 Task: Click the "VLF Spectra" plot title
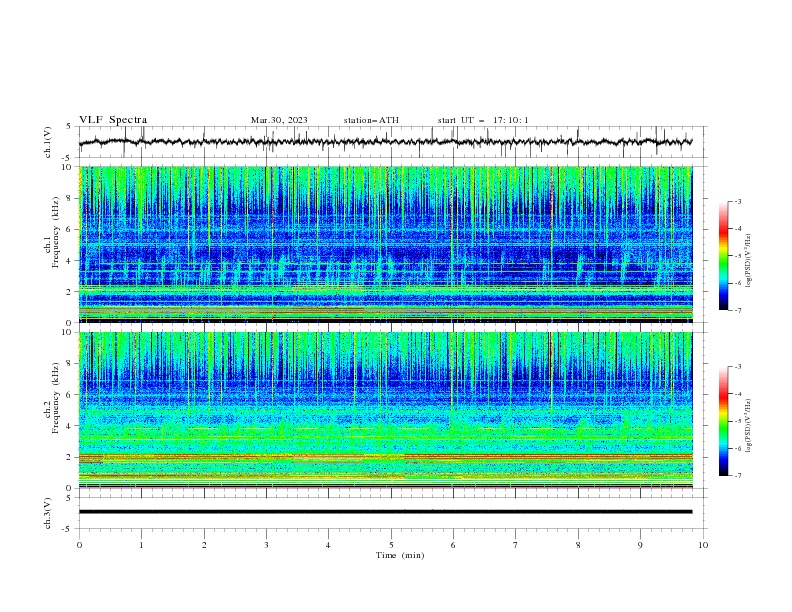[x=113, y=120]
